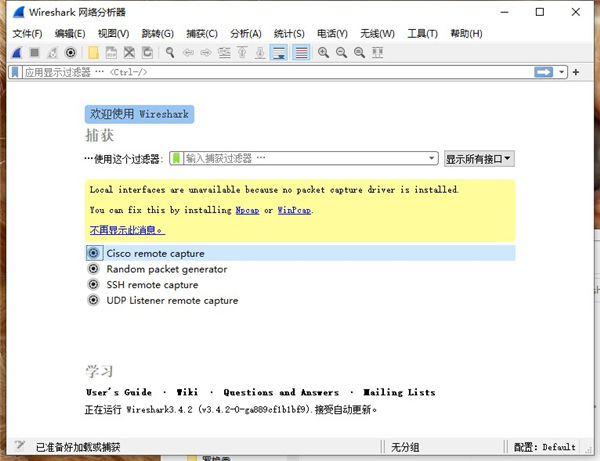The image size is (600, 461).
Task: Select the UDP Listener remote capture row
Action: pyautogui.click(x=300, y=300)
